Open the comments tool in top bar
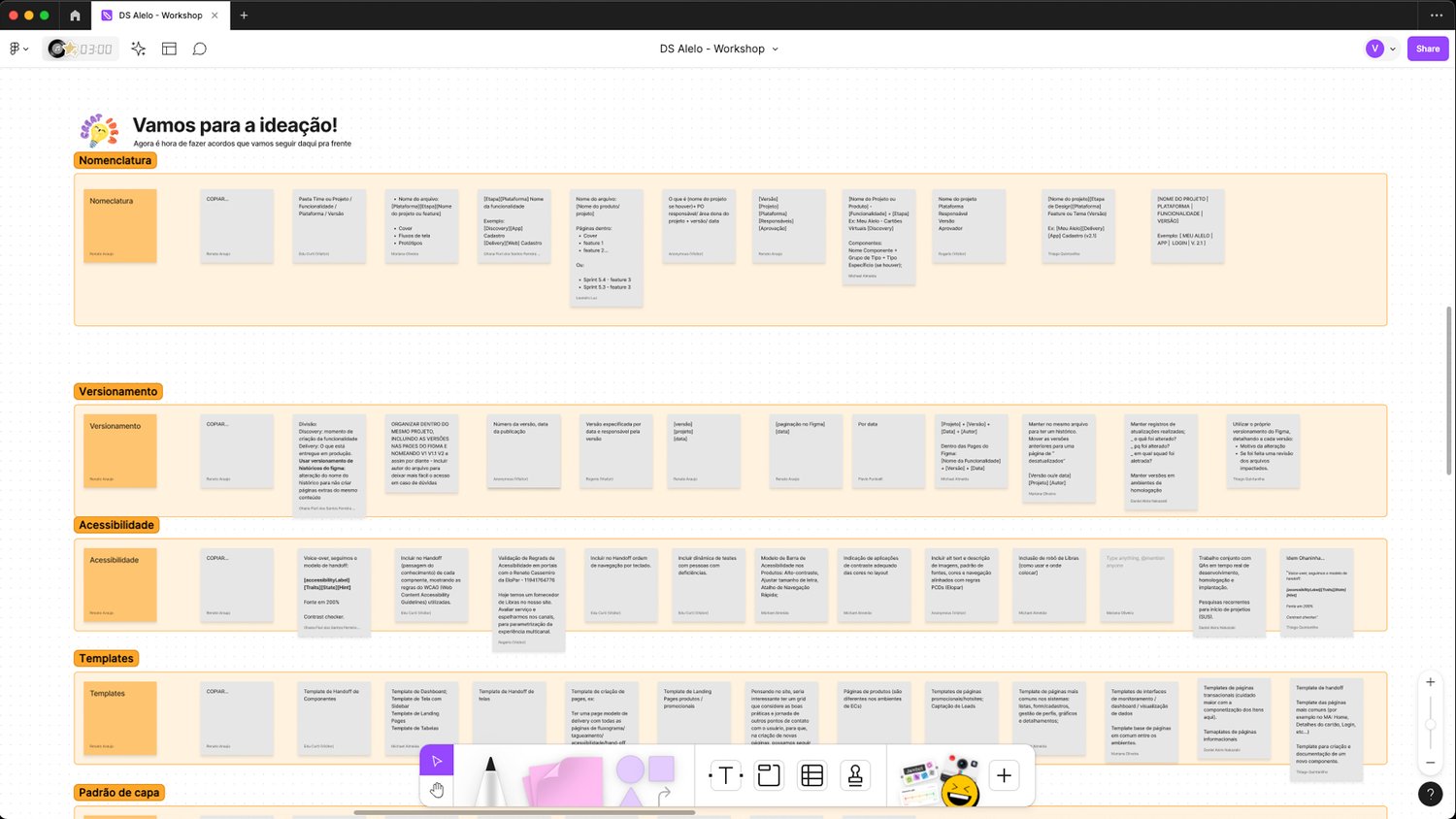The height and width of the screenshot is (819, 1456). (200, 49)
